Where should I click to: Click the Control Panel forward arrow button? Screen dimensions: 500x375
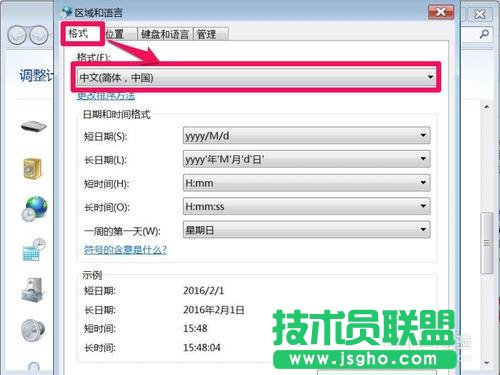point(39,35)
